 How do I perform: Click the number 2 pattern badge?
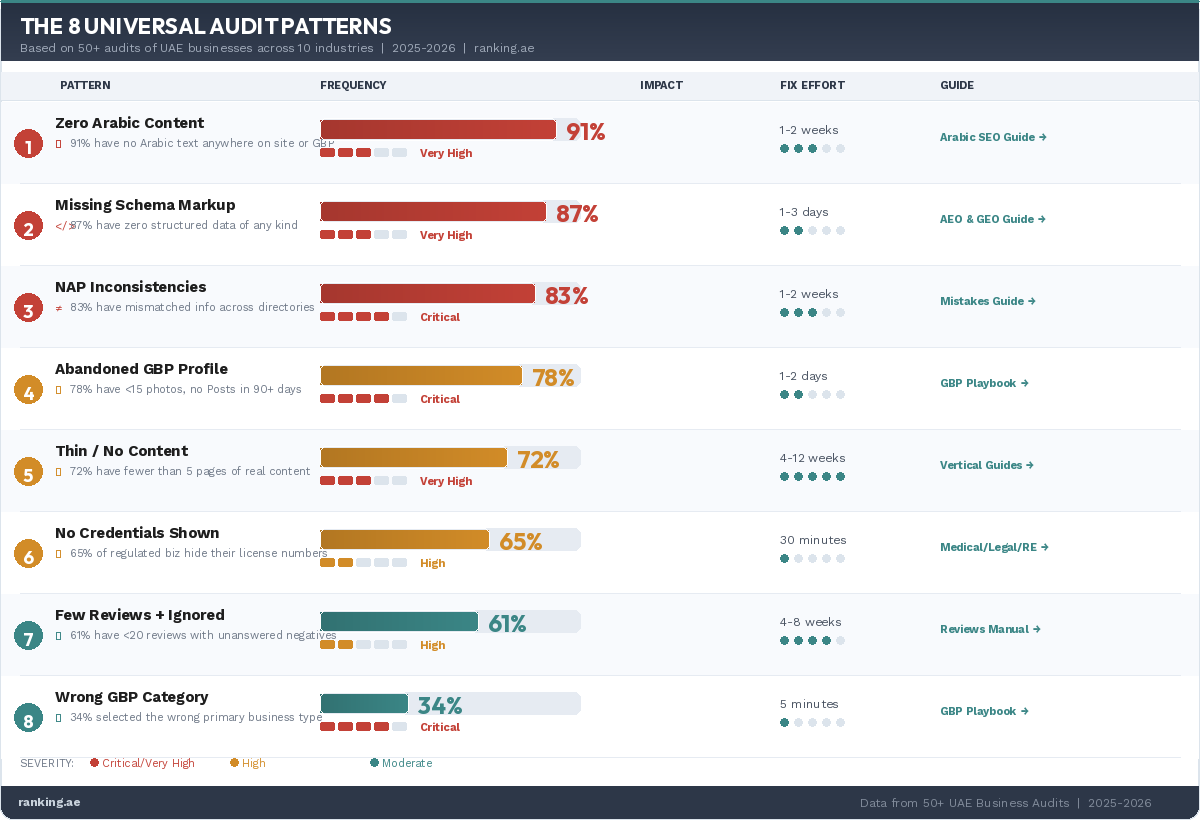[28, 227]
